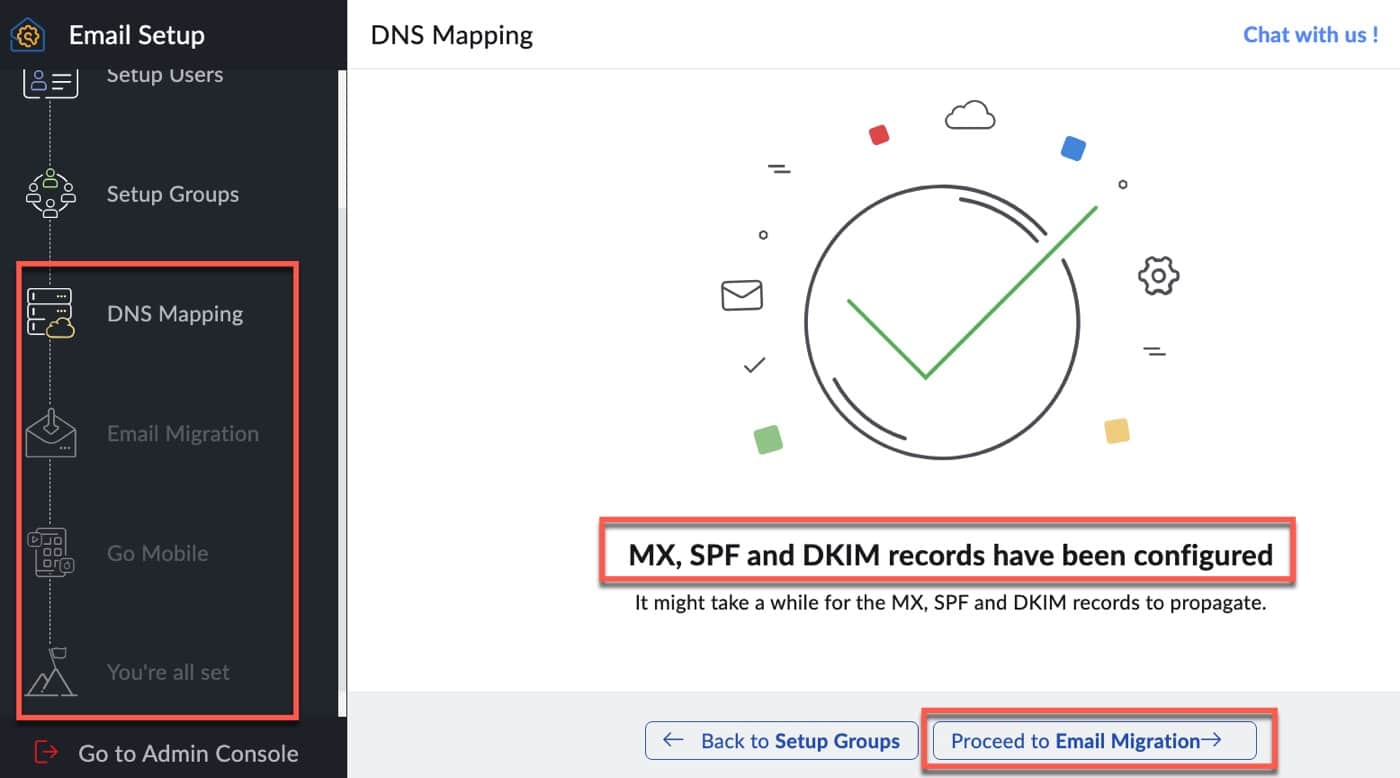Select the DNS Mapping step
Viewport: 1400px width, 778px height.
coord(175,314)
